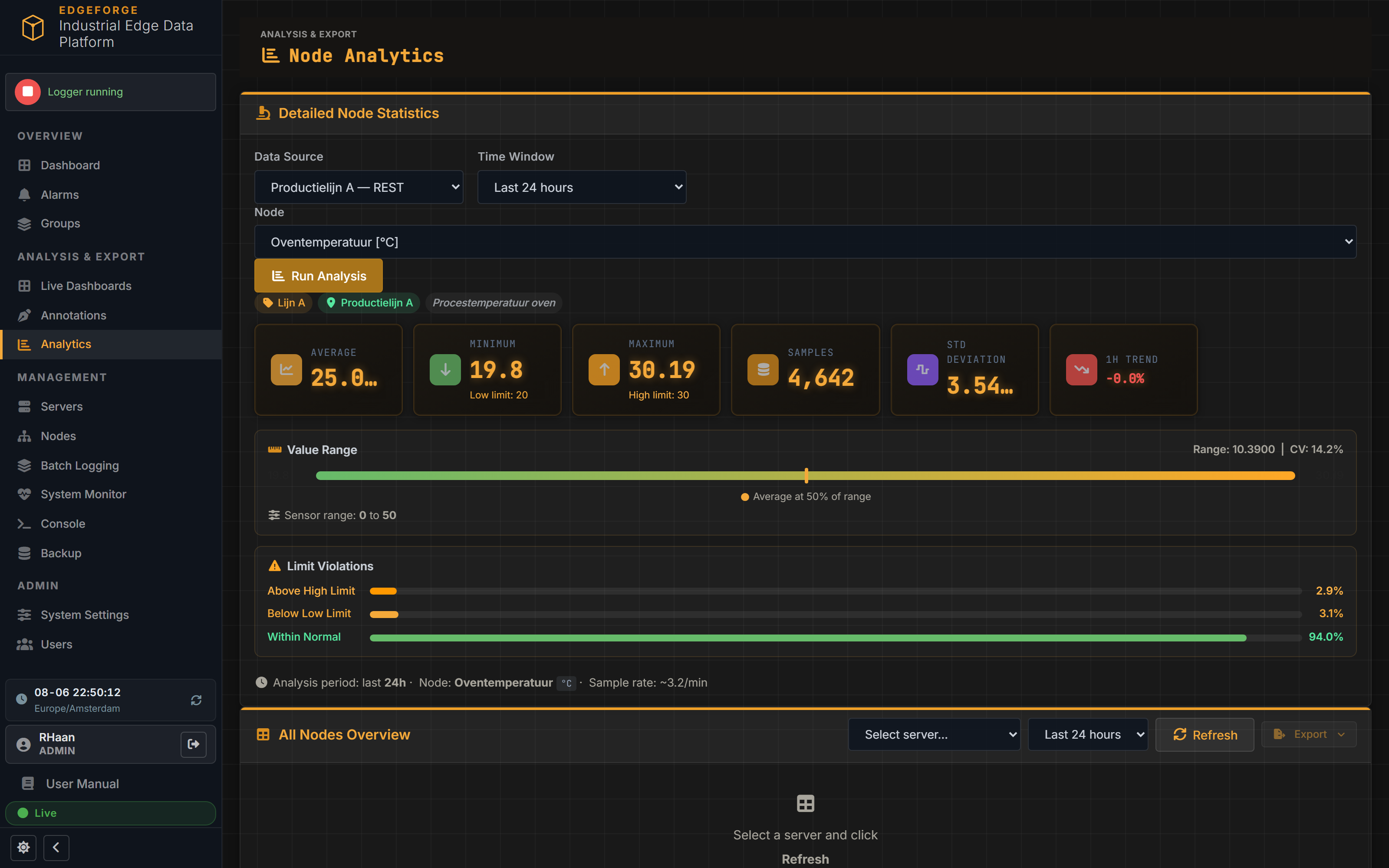Click the Console terminal prompt icon
Viewport: 1389px width, 868px height.
point(24,523)
